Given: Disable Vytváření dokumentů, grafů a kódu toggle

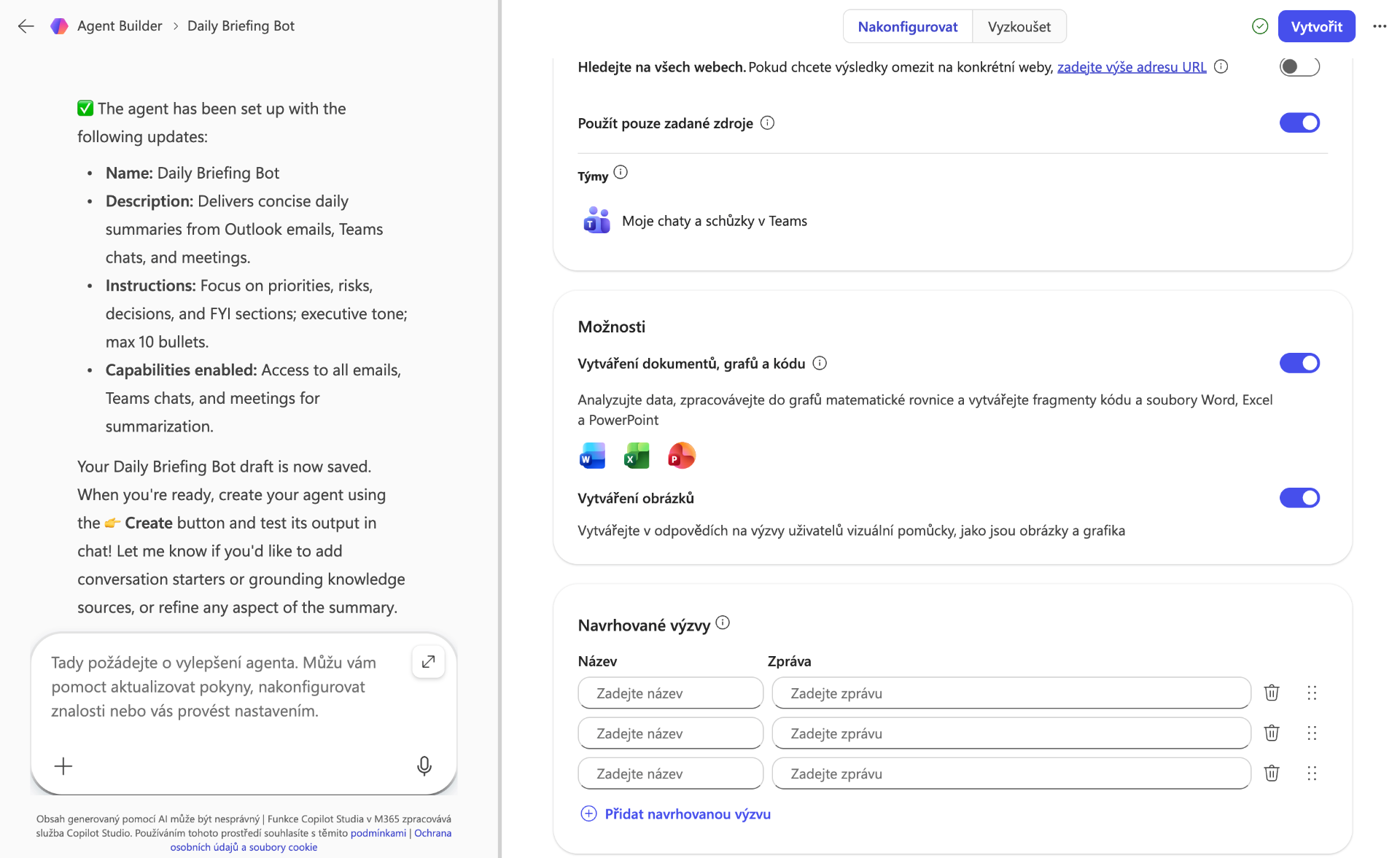Looking at the screenshot, I should [x=1299, y=363].
